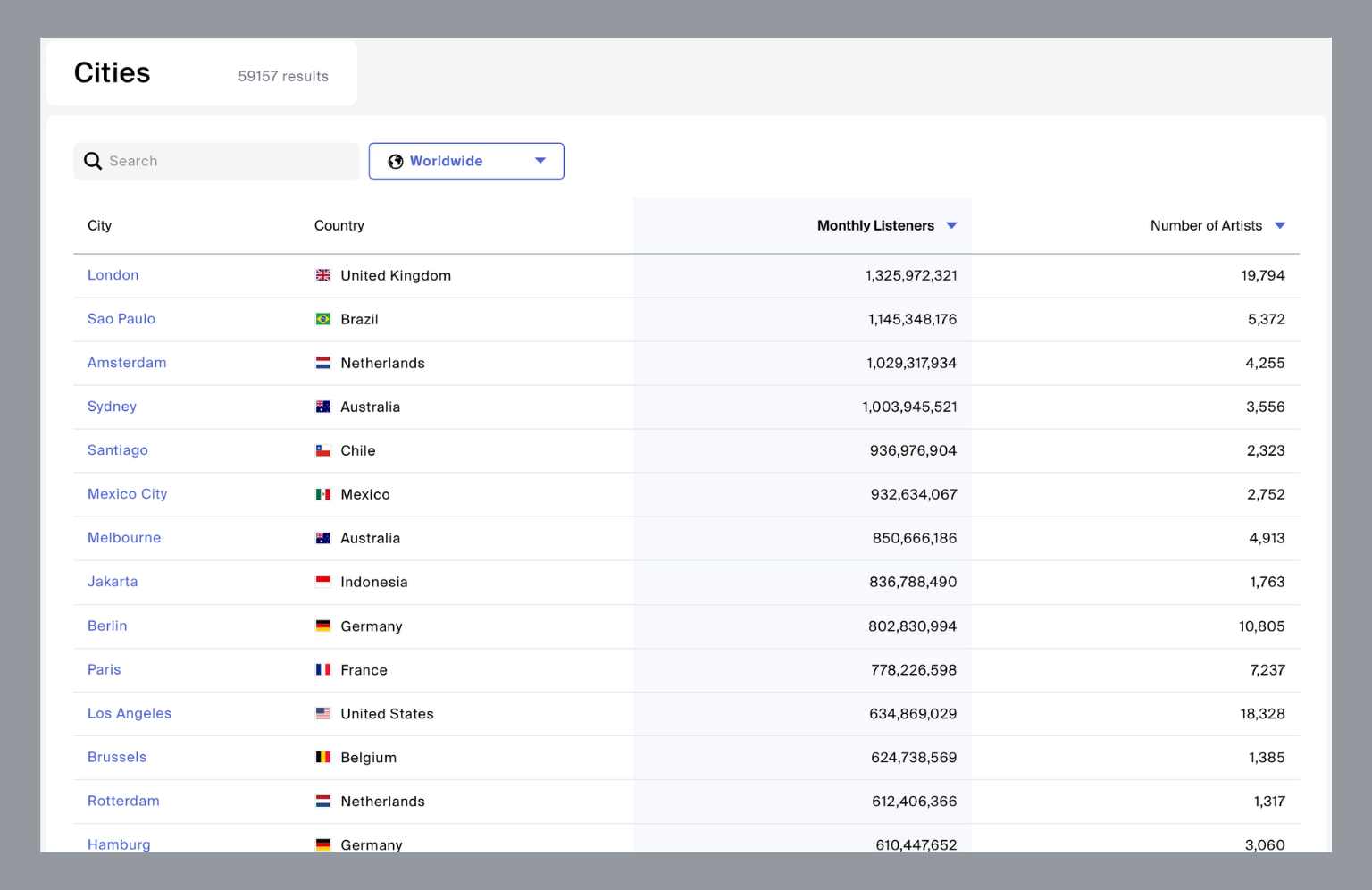The height and width of the screenshot is (890, 1372).
Task: Sort by Monthly Listeners arrow
Action: (x=951, y=225)
